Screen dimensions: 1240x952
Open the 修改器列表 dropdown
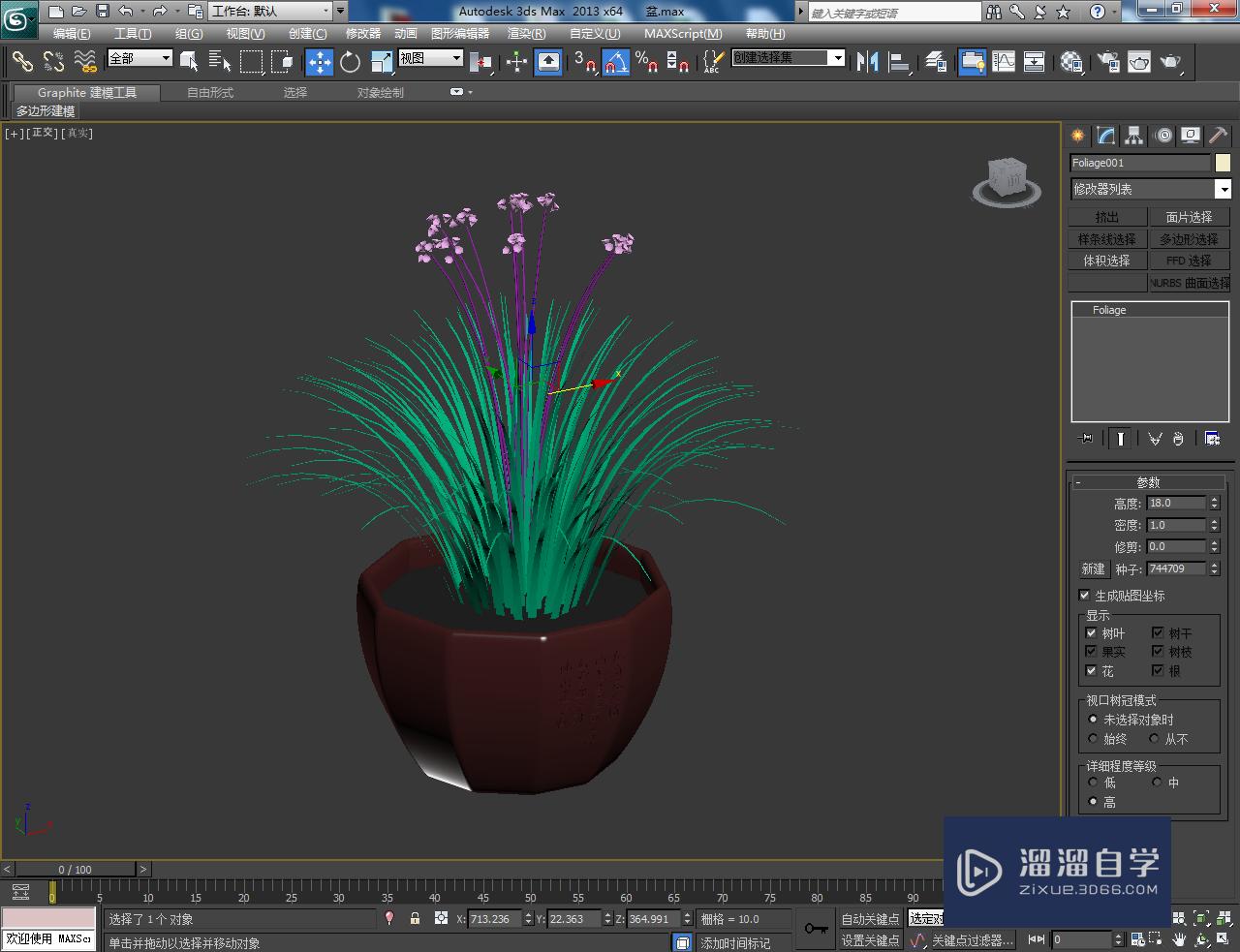(x=1224, y=189)
